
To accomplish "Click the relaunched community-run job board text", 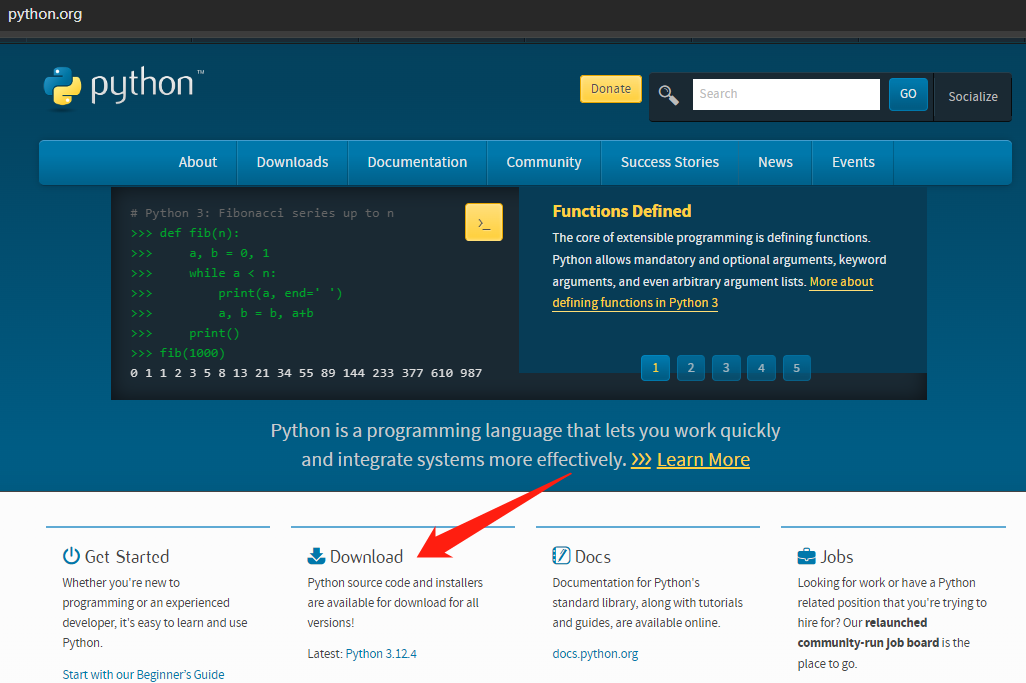I will pos(868,633).
